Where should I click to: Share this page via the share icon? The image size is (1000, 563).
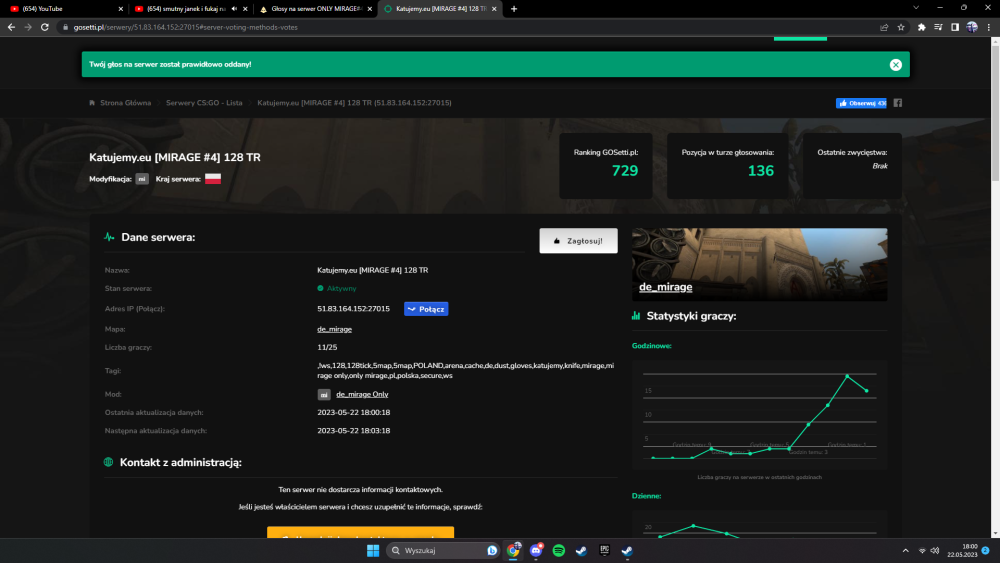coord(884,27)
